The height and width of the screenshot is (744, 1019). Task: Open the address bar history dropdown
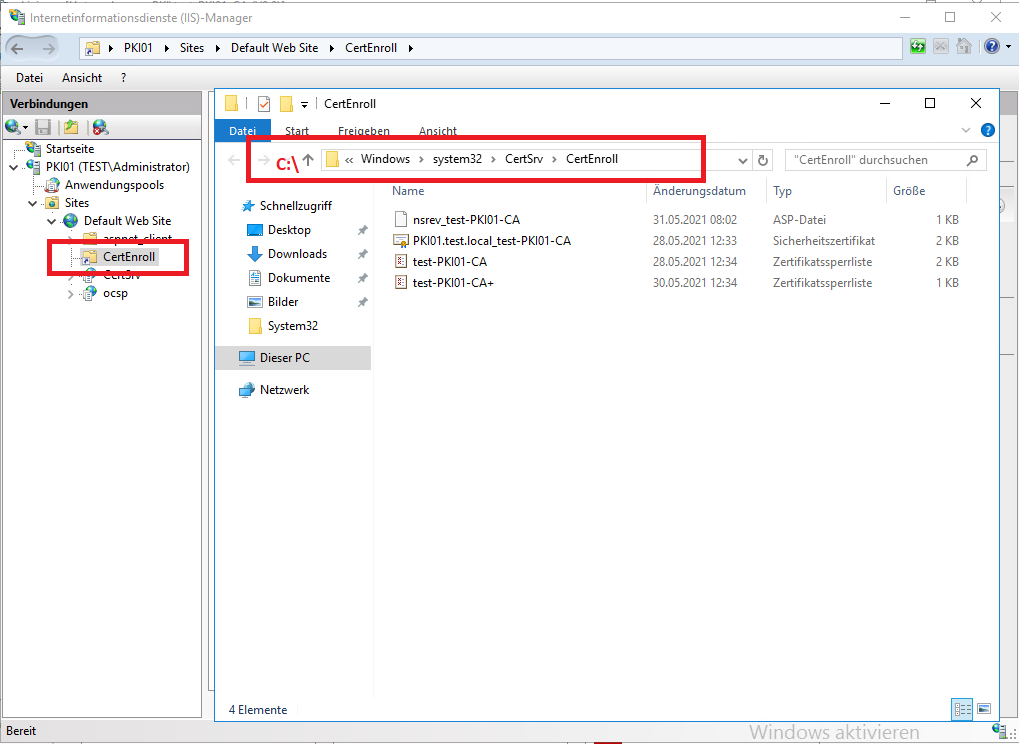(742, 160)
